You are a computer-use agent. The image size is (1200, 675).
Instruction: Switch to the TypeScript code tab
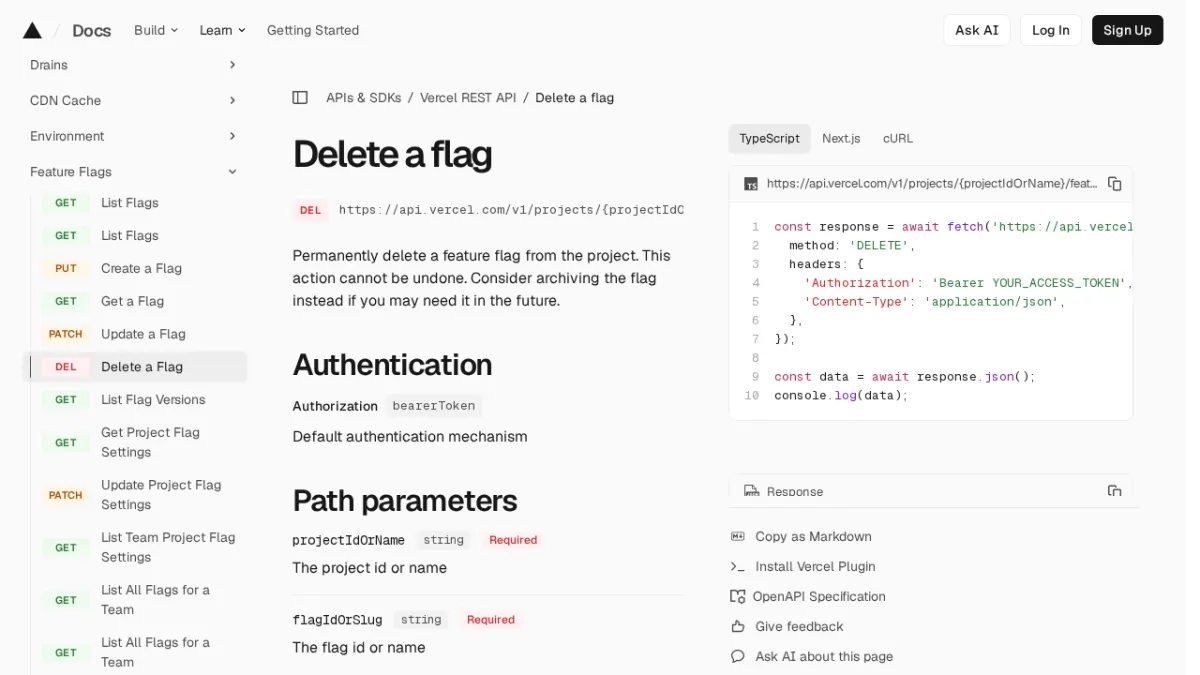pos(769,139)
